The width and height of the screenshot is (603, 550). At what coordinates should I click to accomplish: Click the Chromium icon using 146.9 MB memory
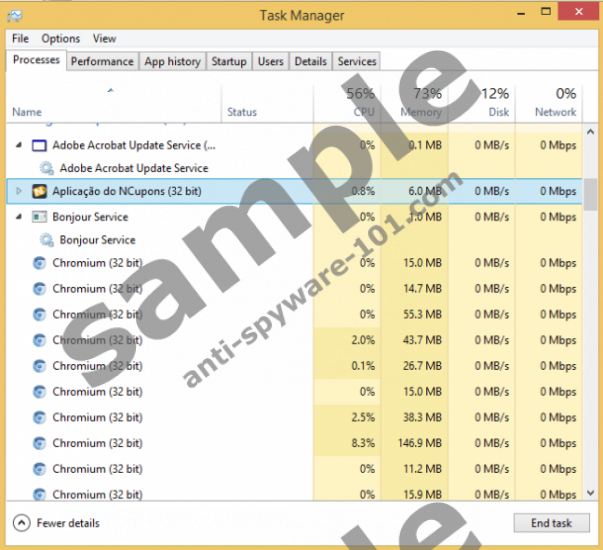click(x=39, y=443)
